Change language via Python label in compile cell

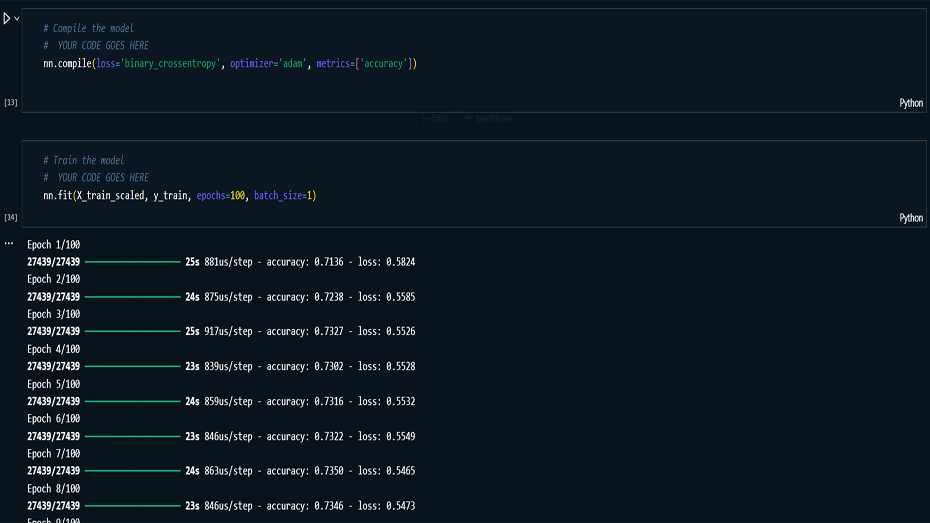(911, 103)
